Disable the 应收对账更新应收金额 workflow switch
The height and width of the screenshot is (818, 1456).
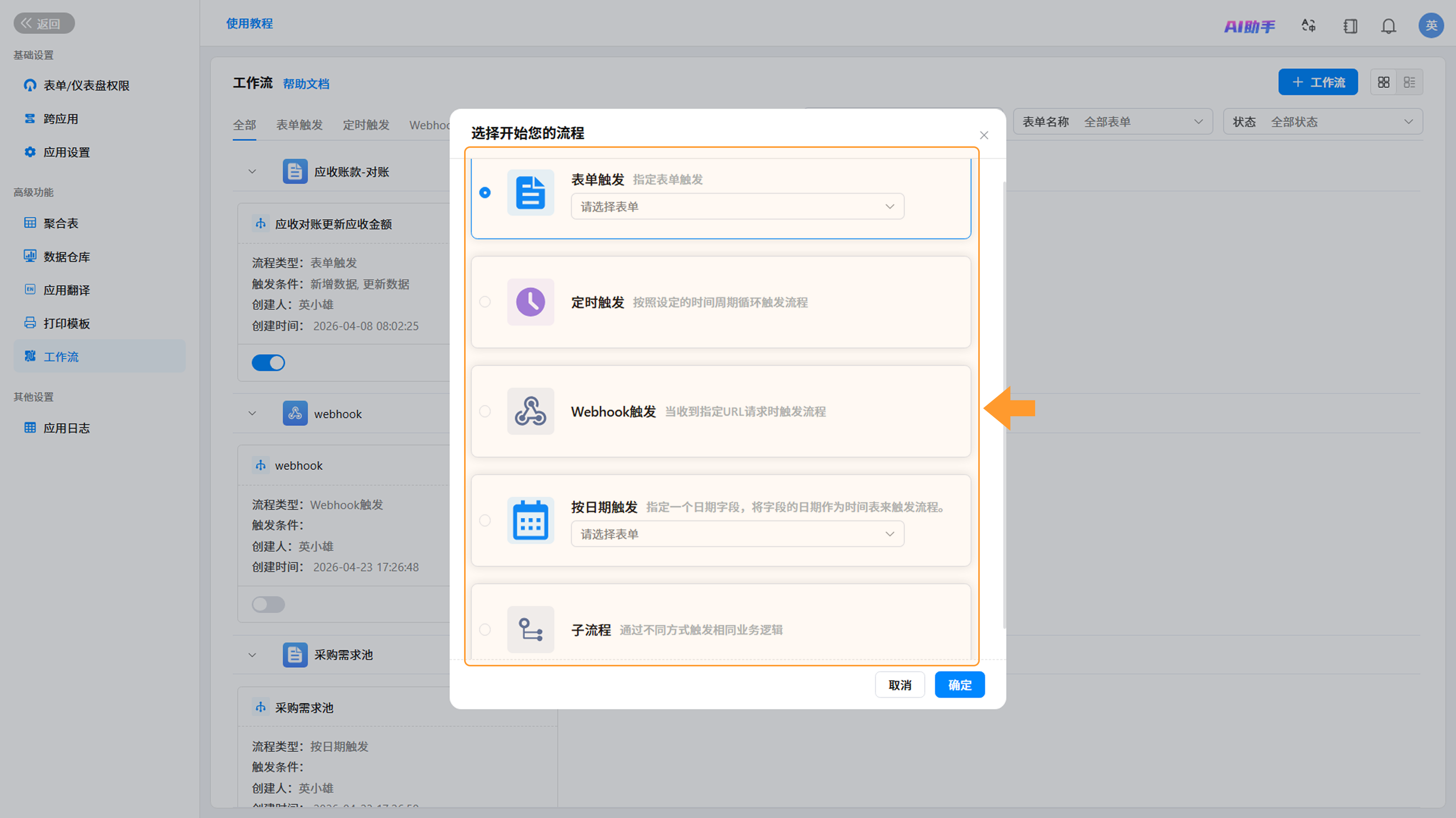coord(268,363)
